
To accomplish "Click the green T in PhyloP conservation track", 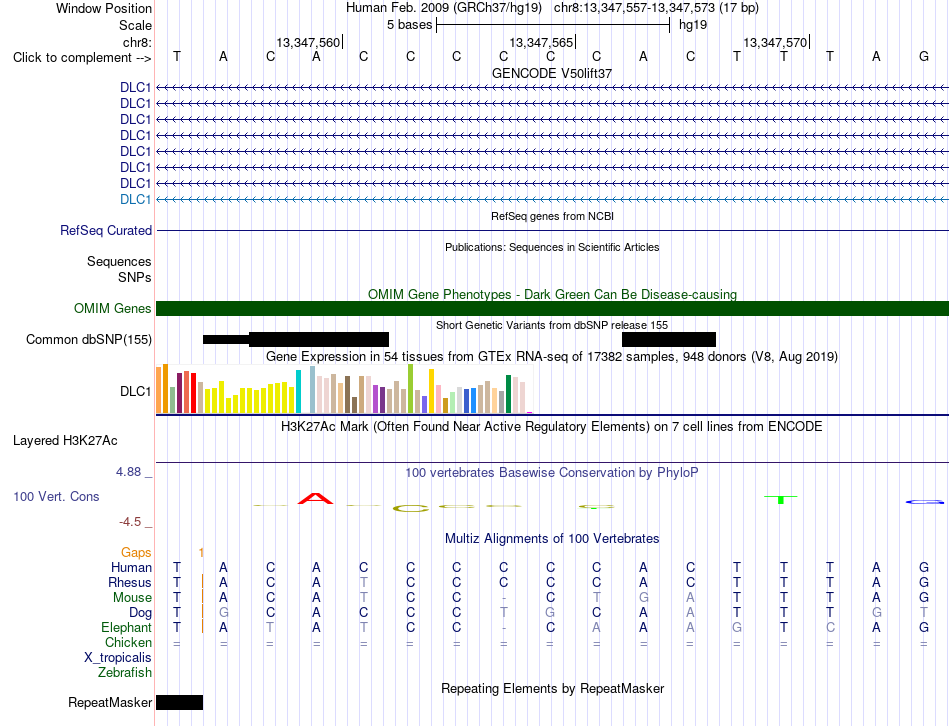I will (781, 499).
